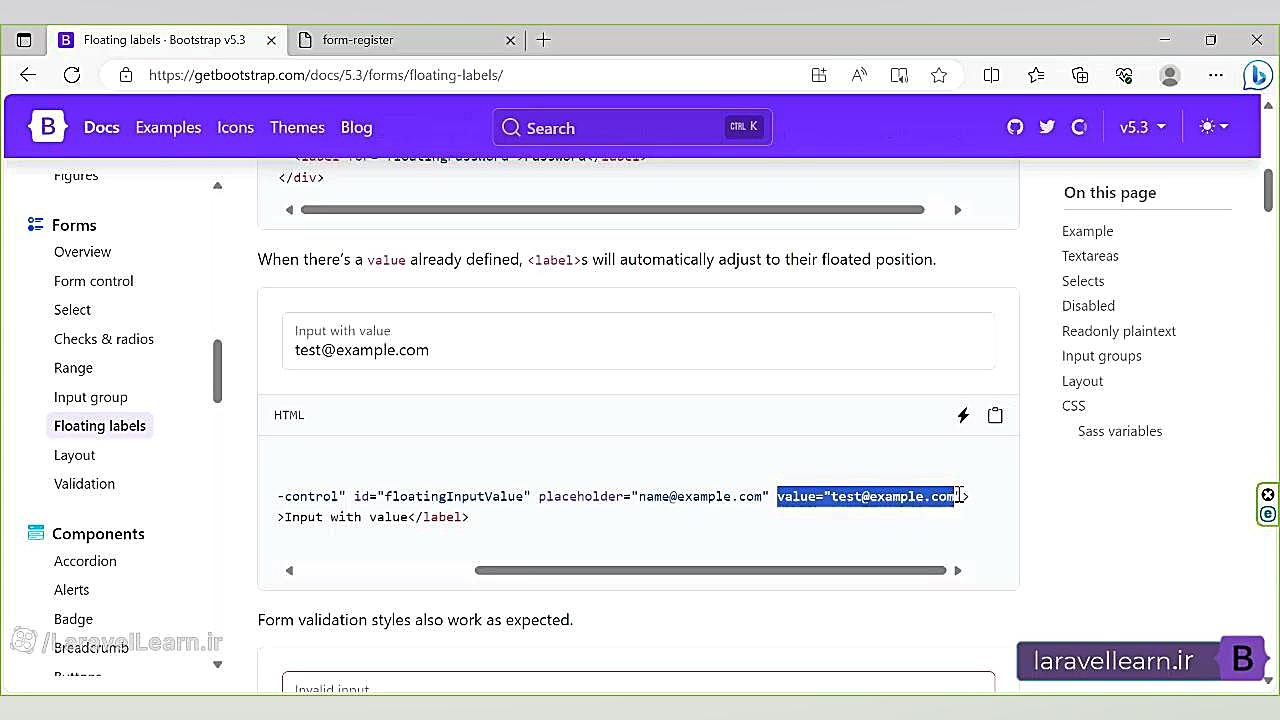Open the Input group sidebar link

coord(90,397)
